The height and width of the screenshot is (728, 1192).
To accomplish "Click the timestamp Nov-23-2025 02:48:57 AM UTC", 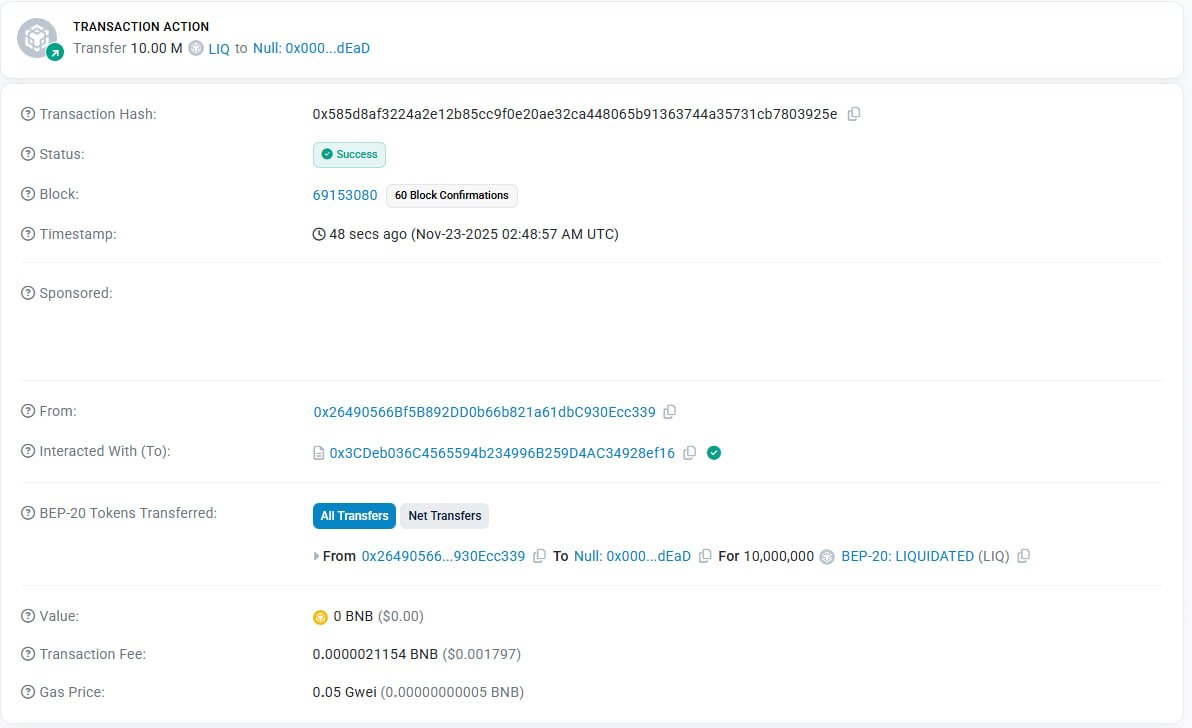I will coord(515,234).
